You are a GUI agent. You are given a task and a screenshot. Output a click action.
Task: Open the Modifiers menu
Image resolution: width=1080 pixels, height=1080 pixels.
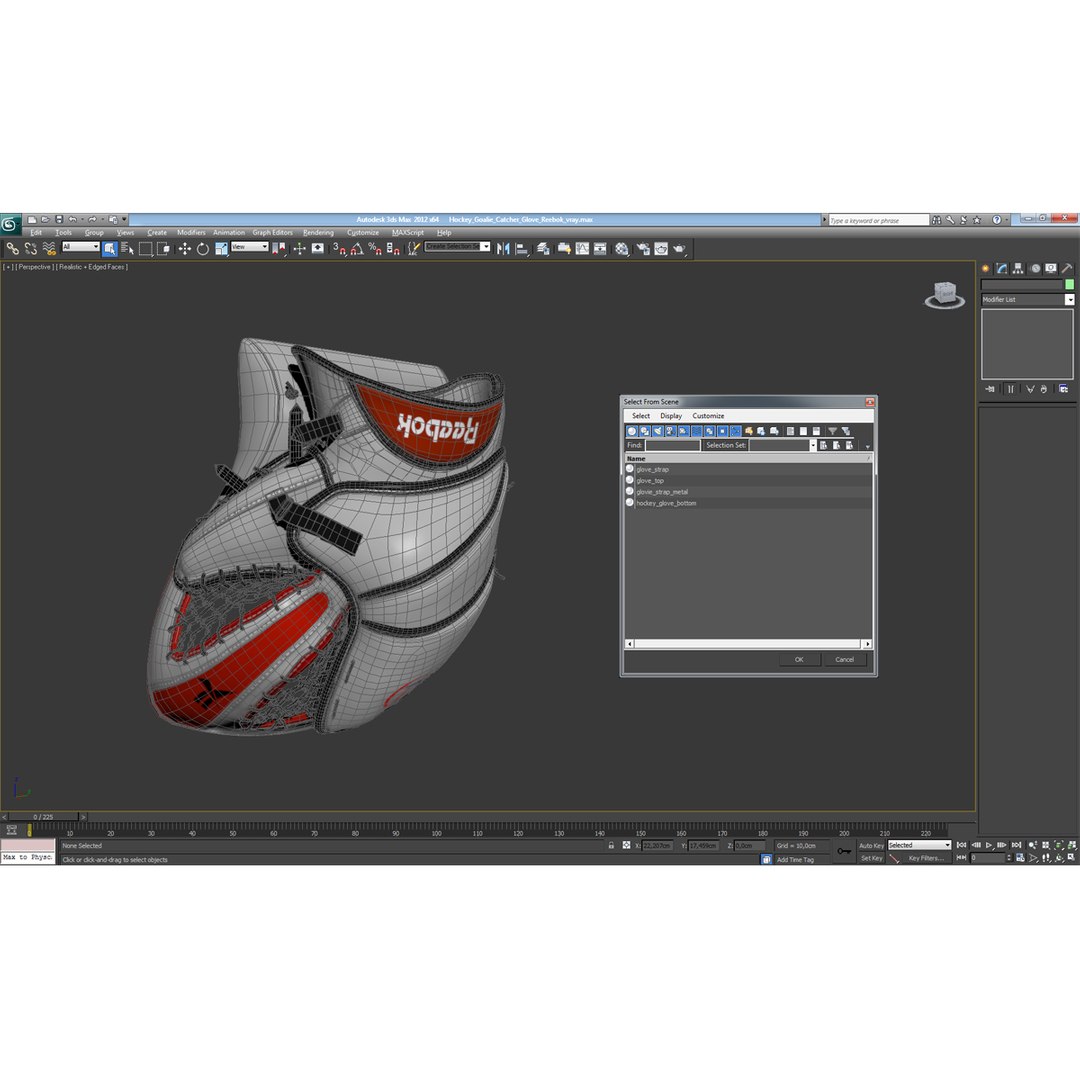[x=191, y=233]
